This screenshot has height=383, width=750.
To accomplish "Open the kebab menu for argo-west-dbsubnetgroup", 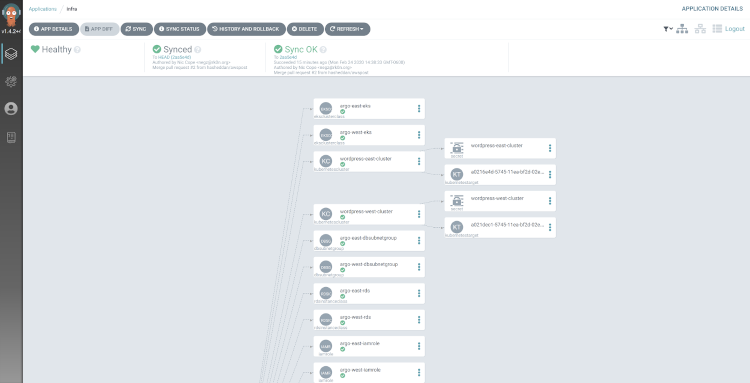I will (419, 267).
